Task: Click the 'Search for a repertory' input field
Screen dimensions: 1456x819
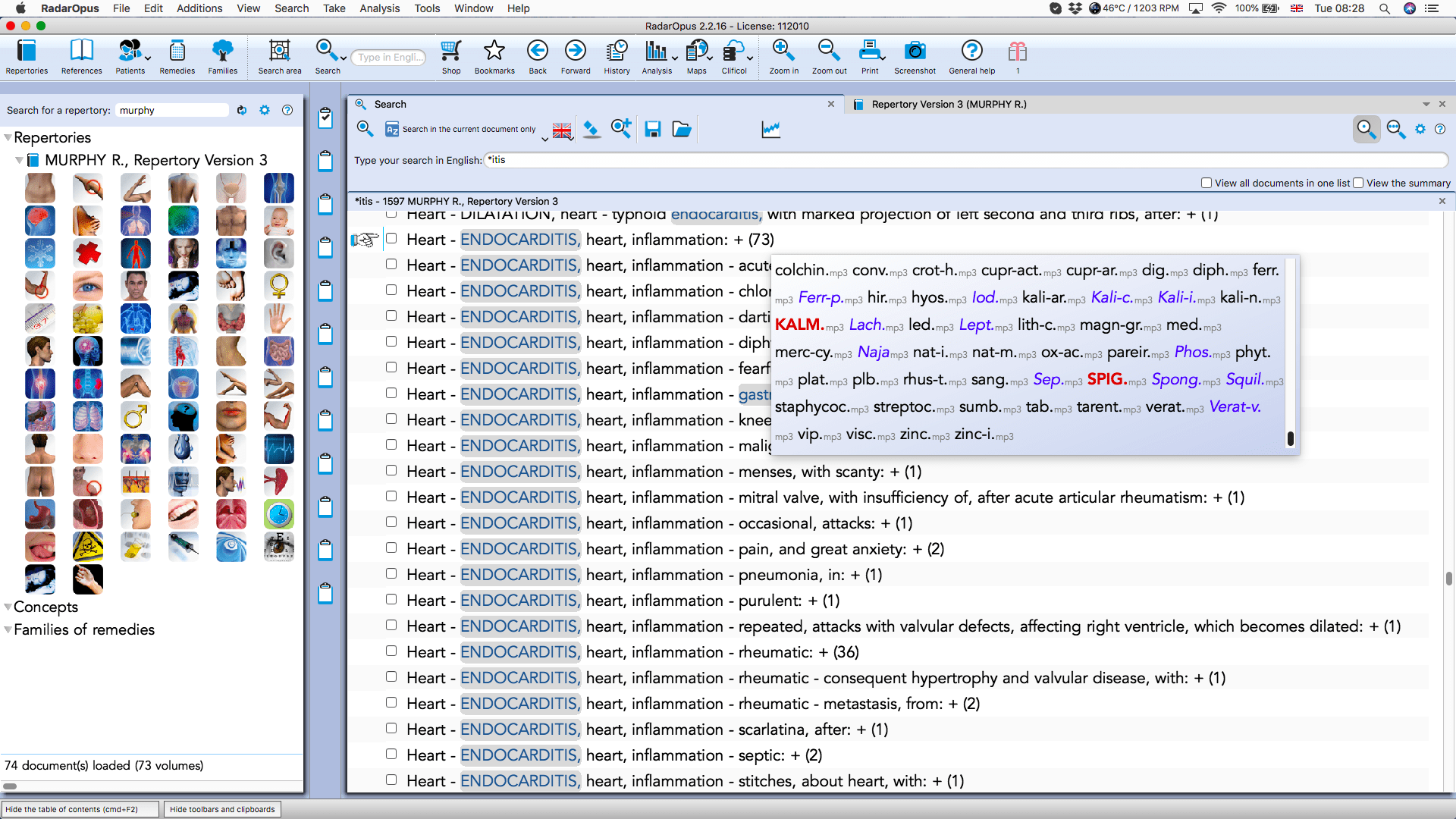Action: [172, 110]
